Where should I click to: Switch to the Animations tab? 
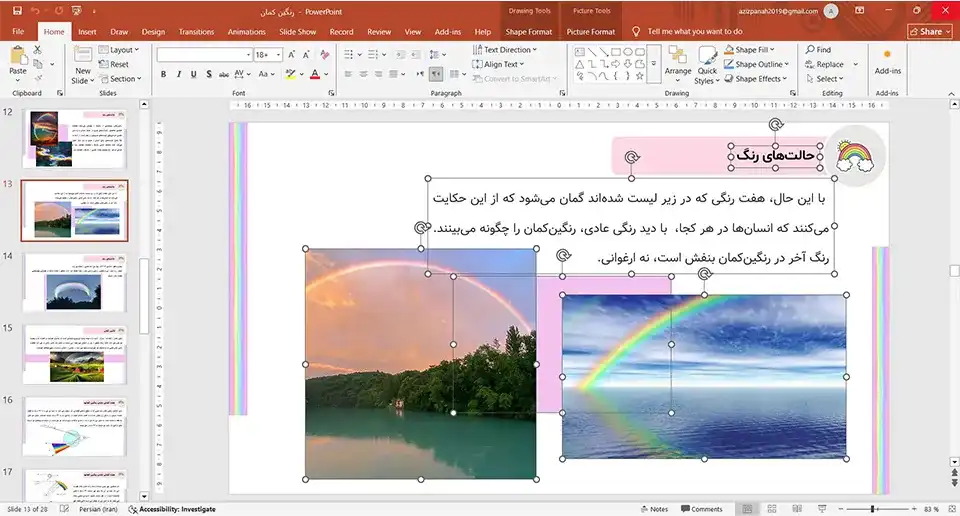246,31
